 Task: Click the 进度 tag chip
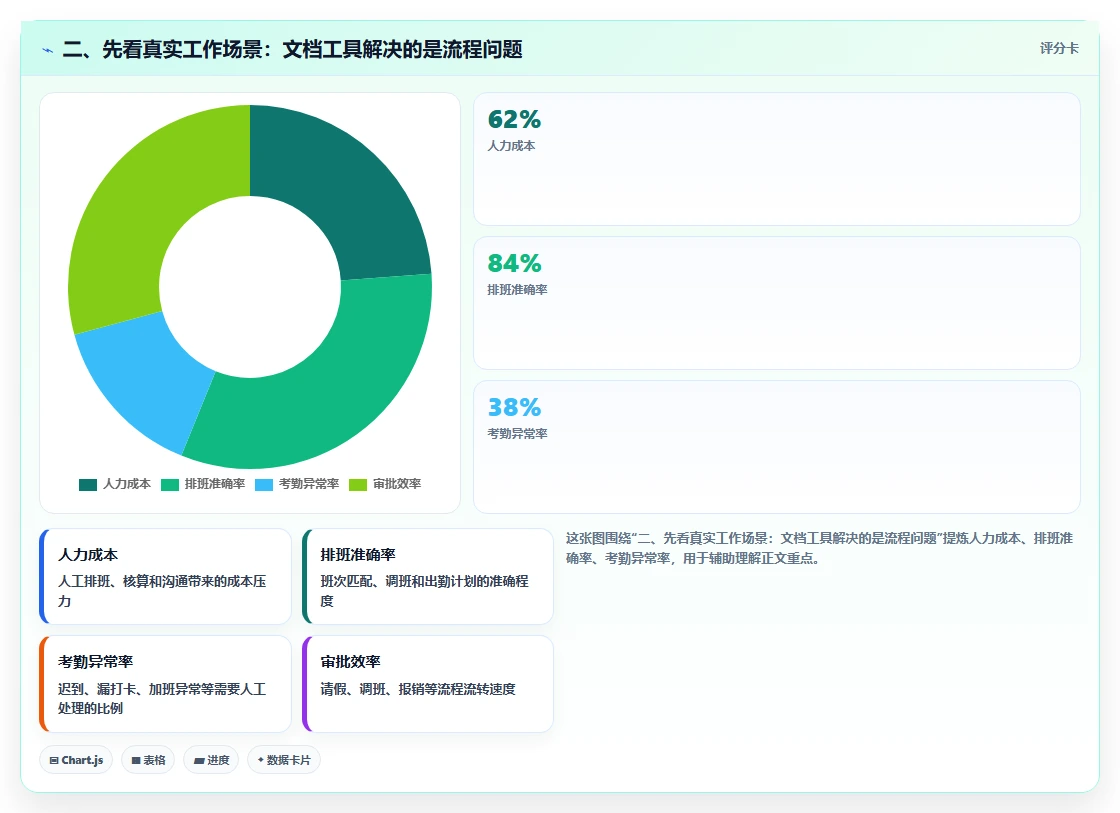(211, 760)
